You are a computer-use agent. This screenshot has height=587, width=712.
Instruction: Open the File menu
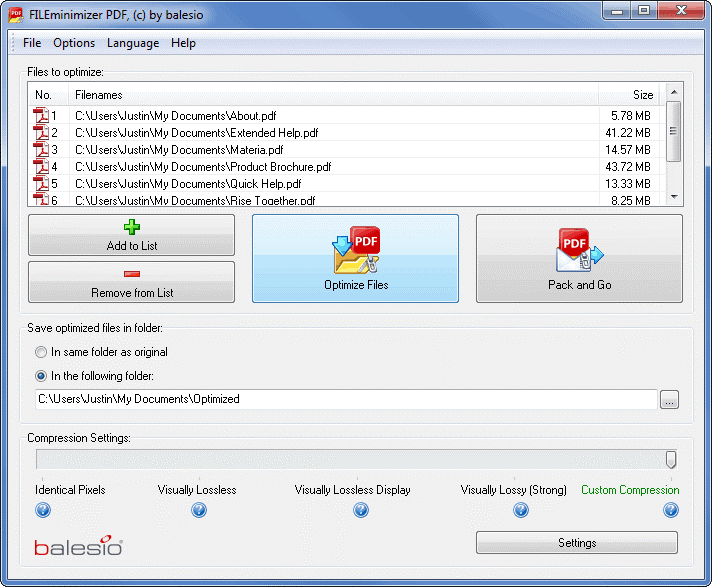click(32, 43)
